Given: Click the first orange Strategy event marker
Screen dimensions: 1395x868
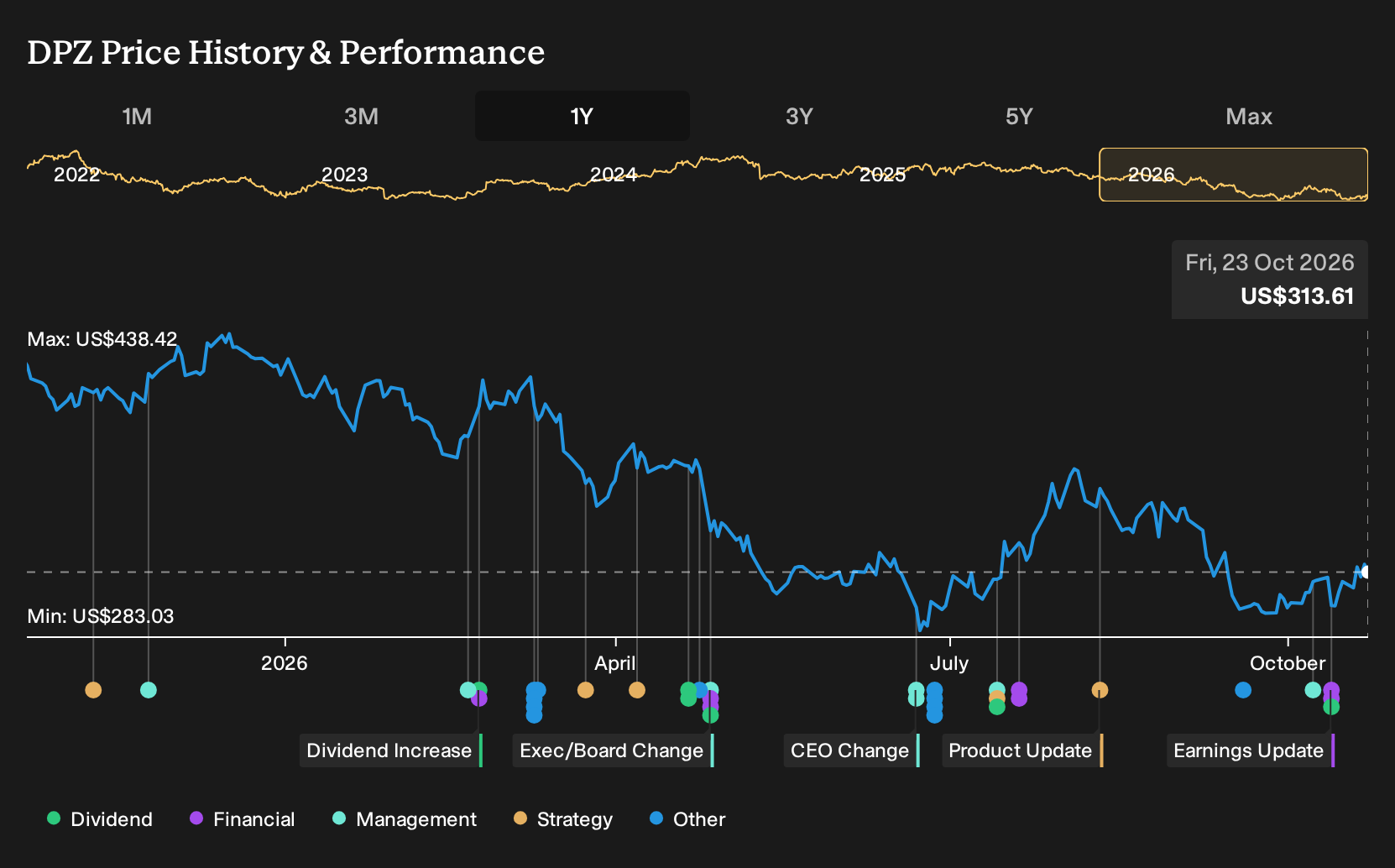Looking at the screenshot, I should click(93, 690).
